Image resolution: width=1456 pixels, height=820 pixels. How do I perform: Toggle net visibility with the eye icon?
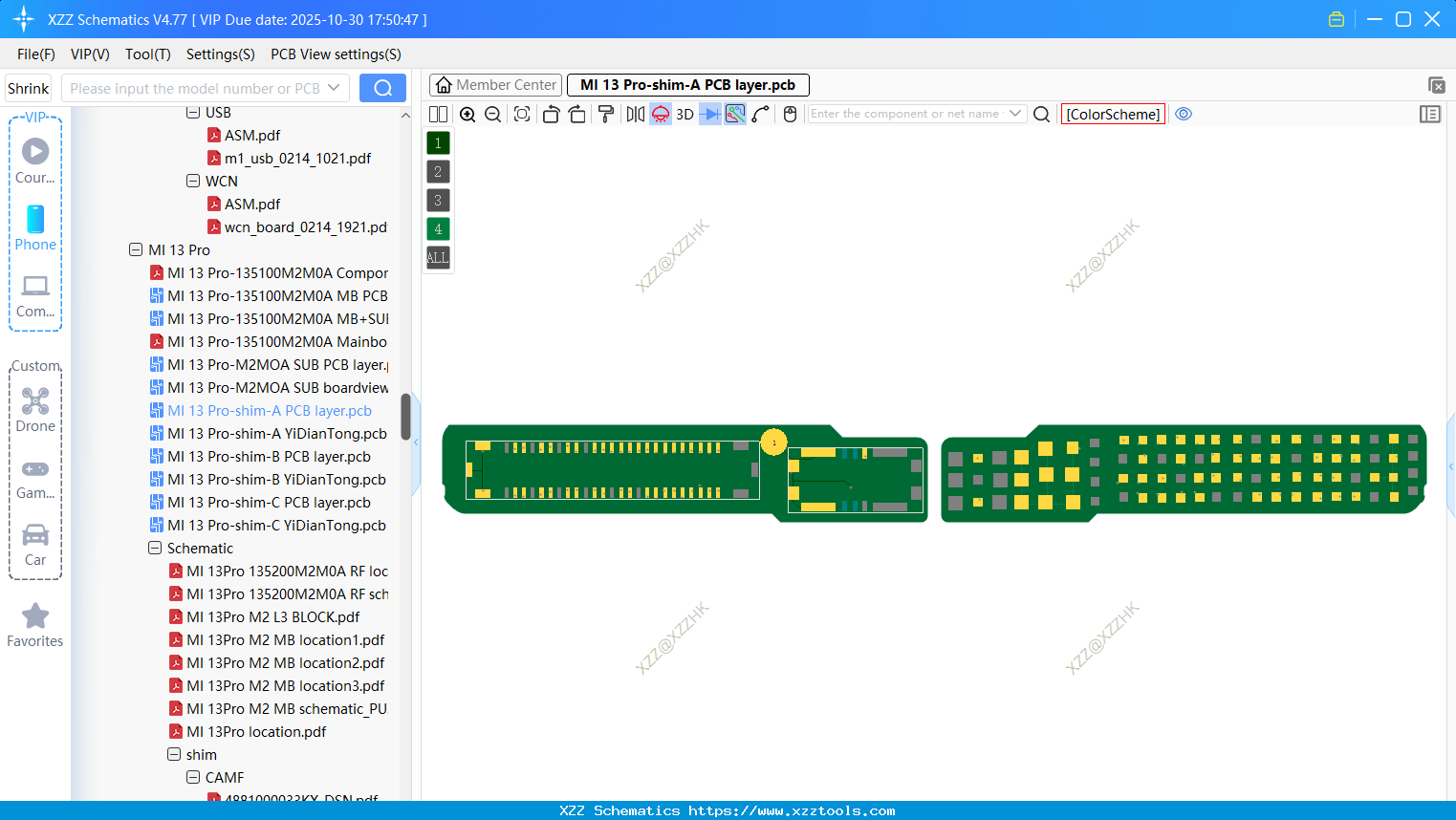click(1184, 114)
